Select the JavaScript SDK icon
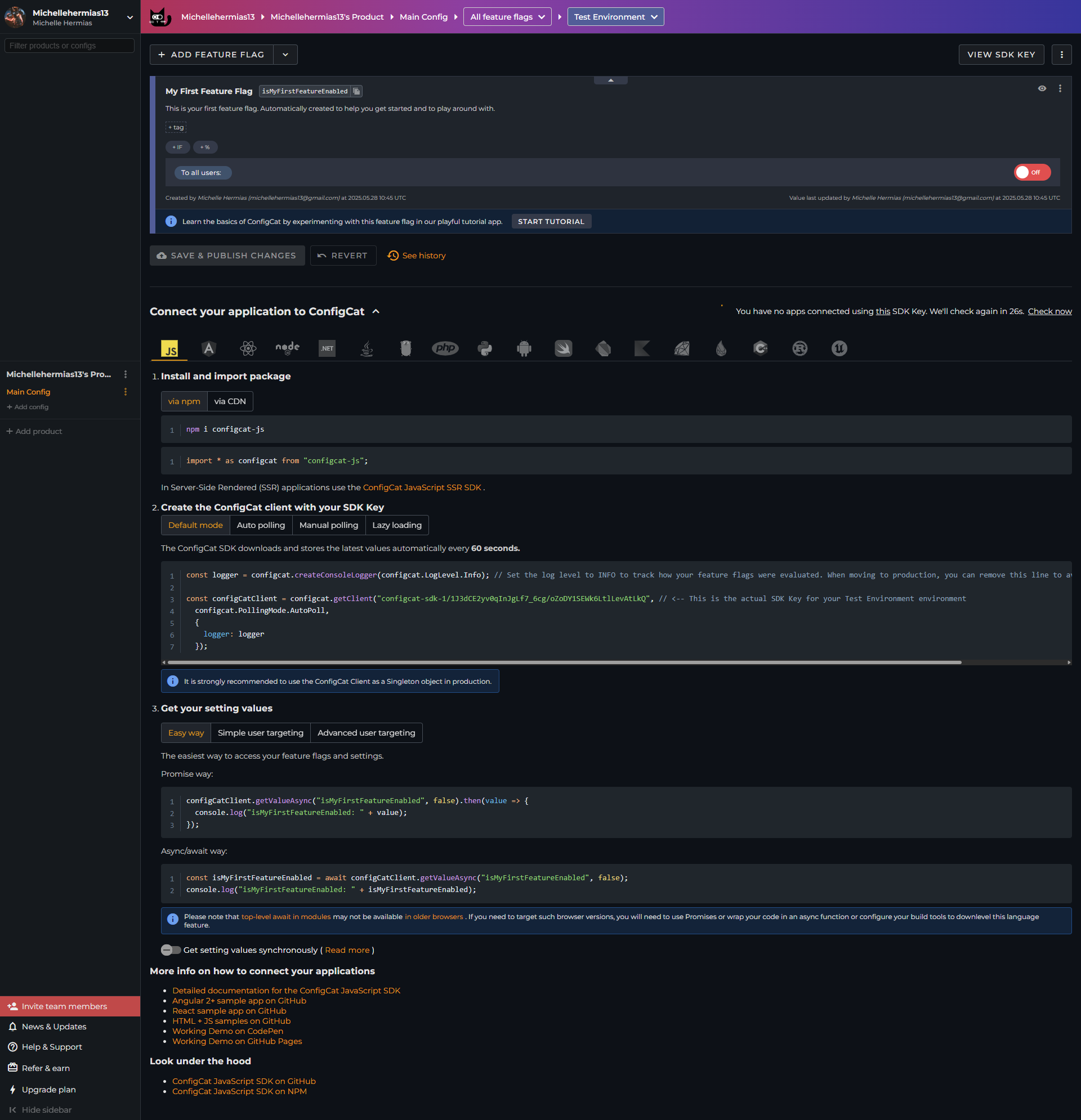1081x1120 pixels. (x=169, y=348)
